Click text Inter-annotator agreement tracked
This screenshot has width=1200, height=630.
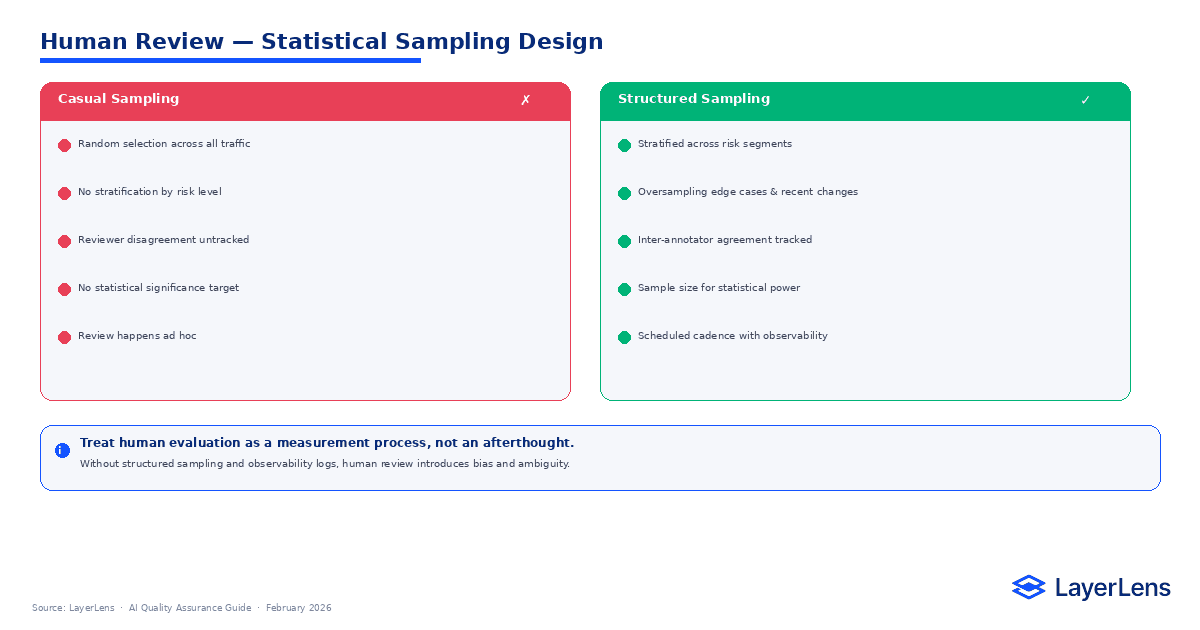coord(725,240)
